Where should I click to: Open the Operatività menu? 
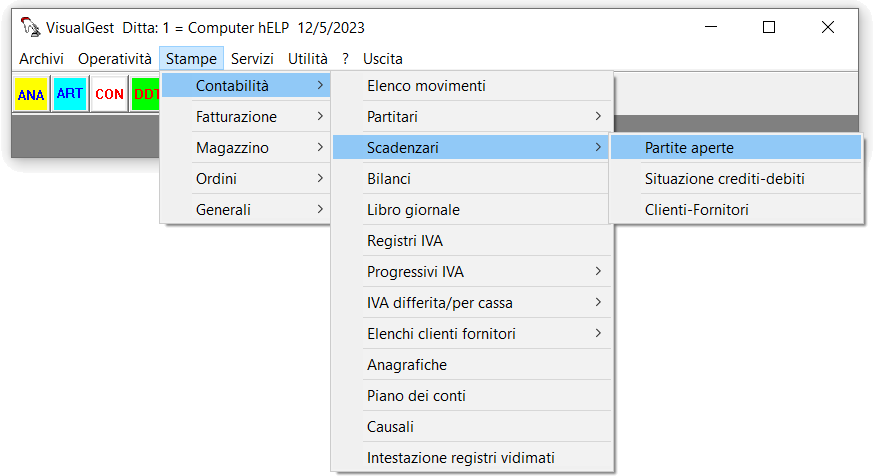pos(115,58)
